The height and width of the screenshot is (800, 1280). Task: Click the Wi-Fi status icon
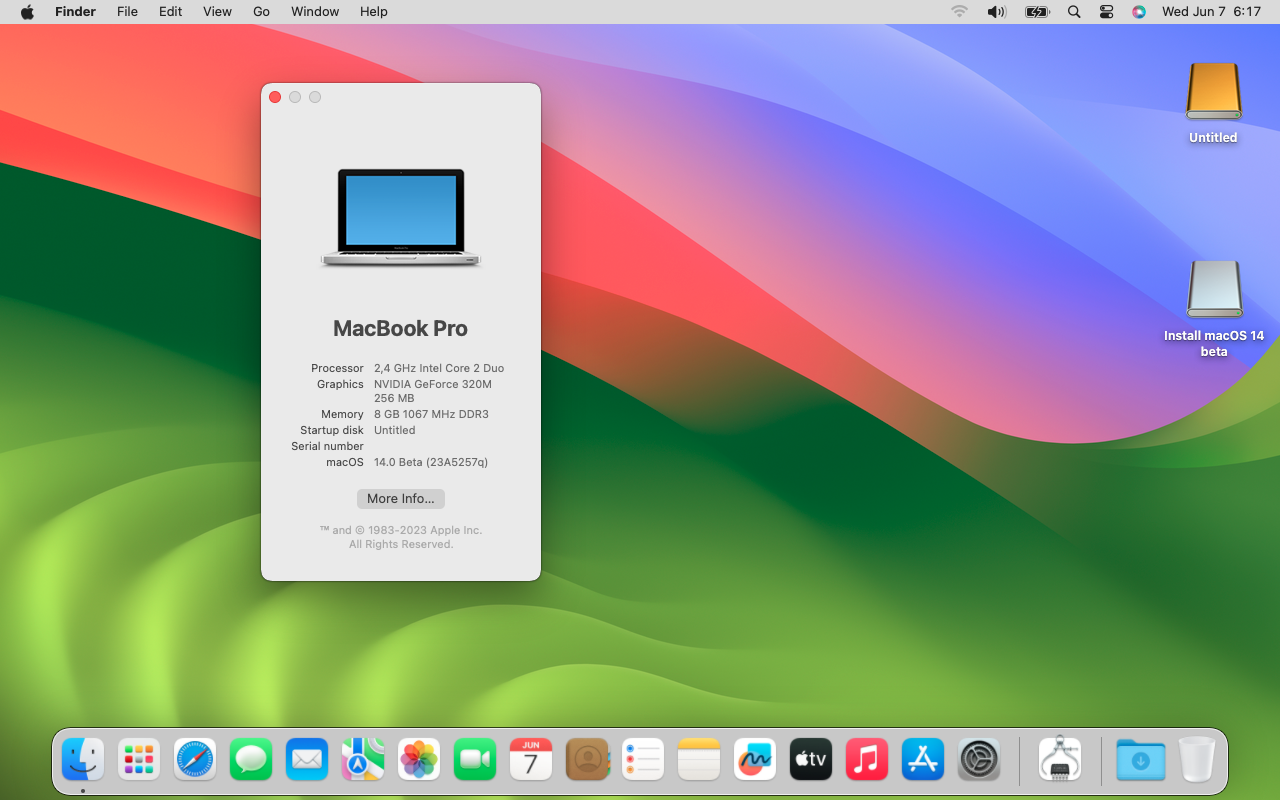click(960, 12)
